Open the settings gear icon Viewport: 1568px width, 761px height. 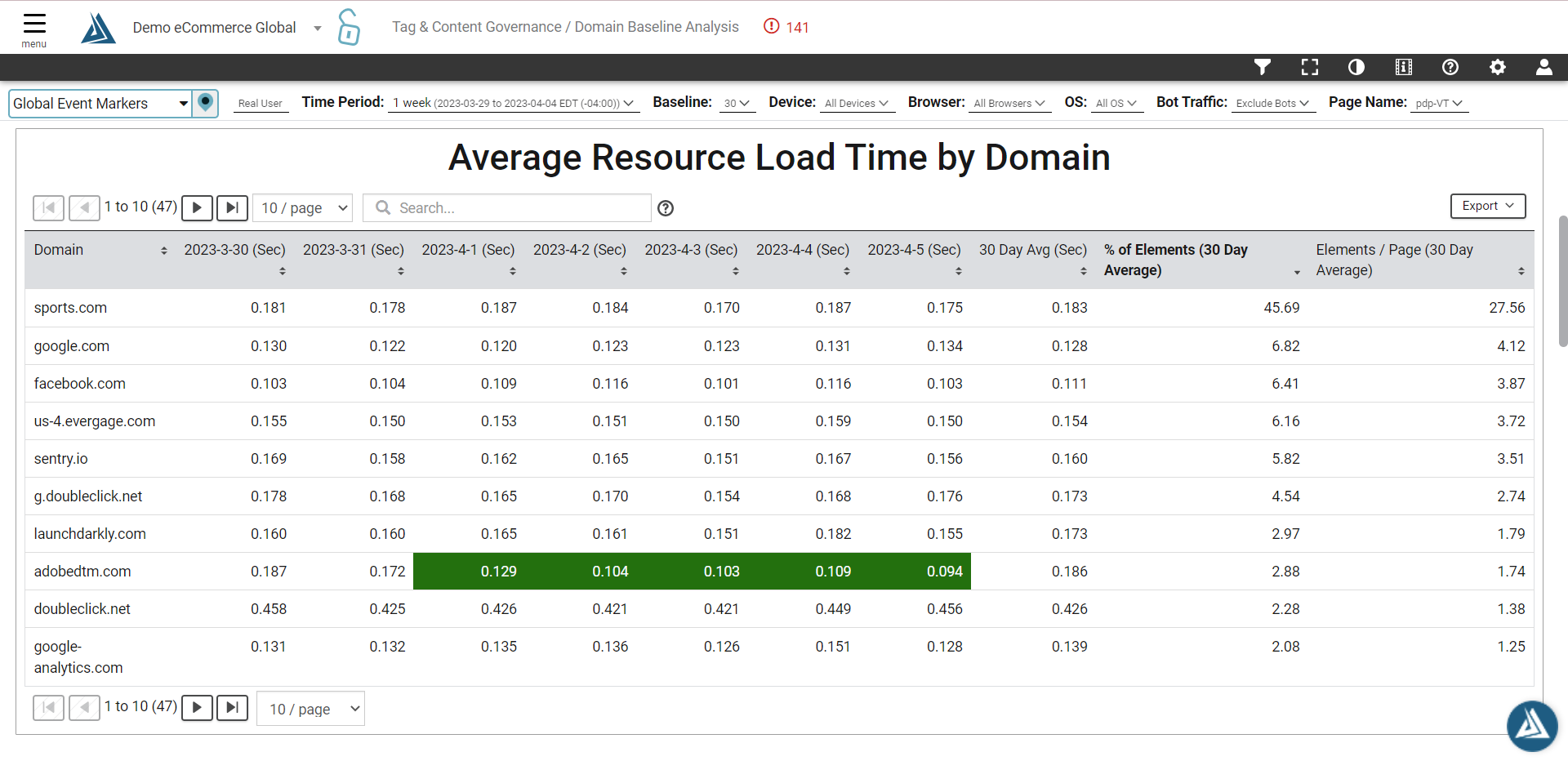coord(1498,67)
